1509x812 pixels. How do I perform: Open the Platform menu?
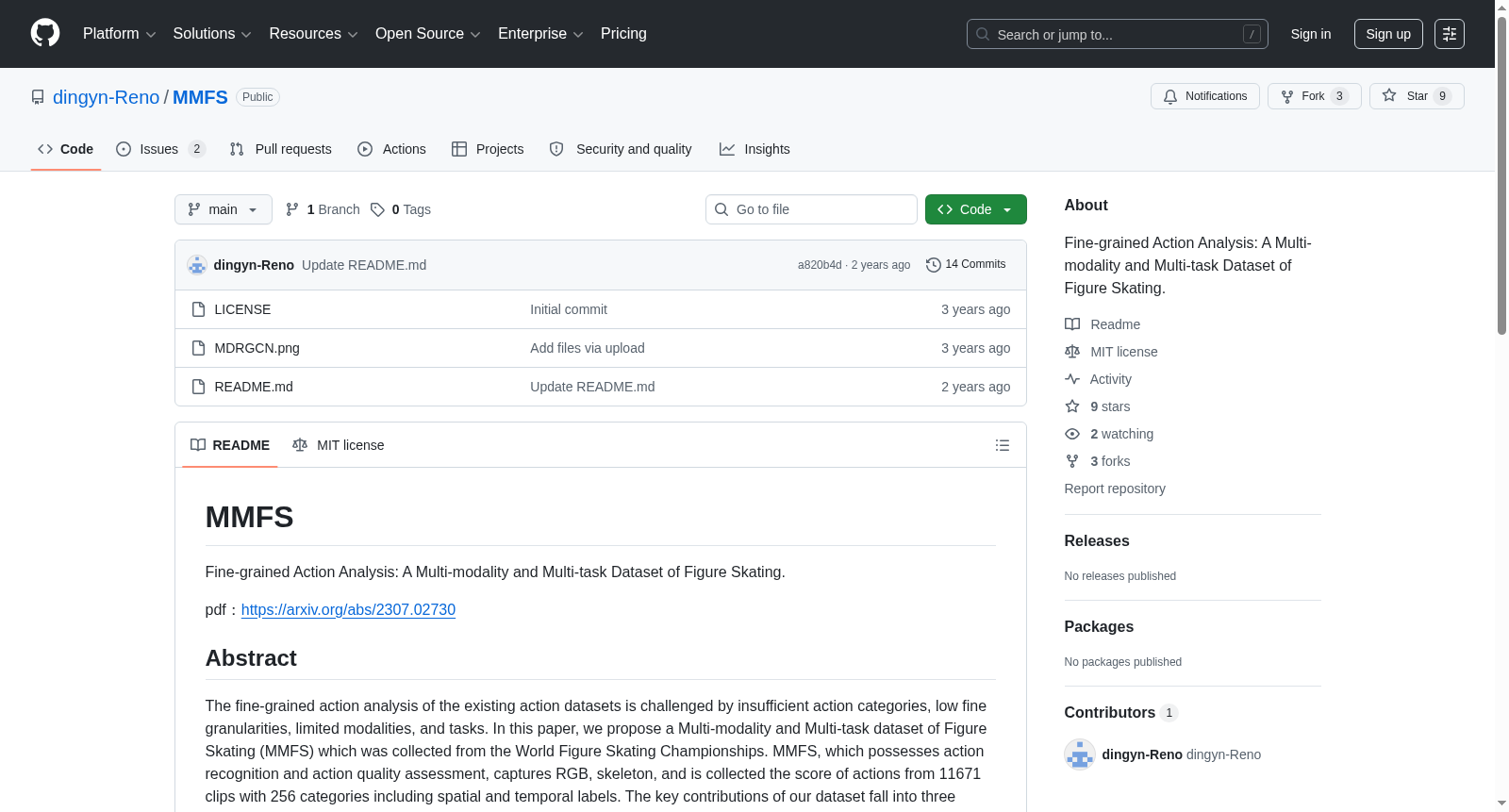tap(119, 34)
